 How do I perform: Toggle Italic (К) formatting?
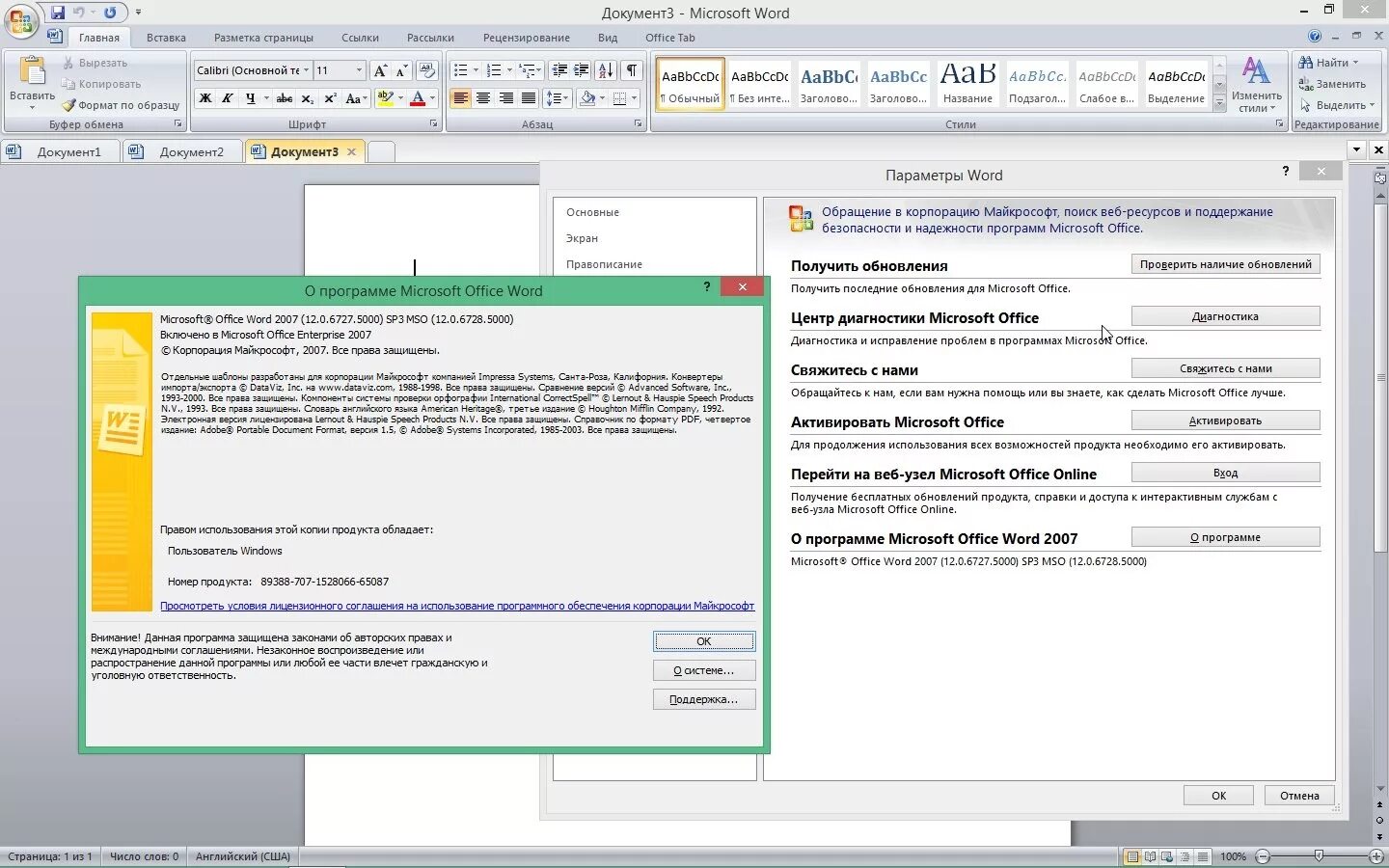click(228, 98)
